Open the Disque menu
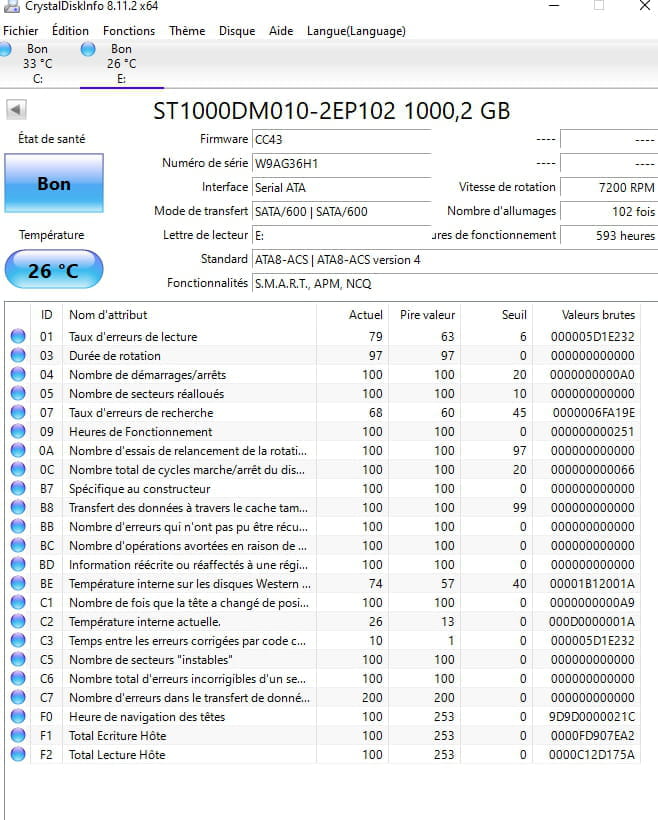 click(237, 31)
